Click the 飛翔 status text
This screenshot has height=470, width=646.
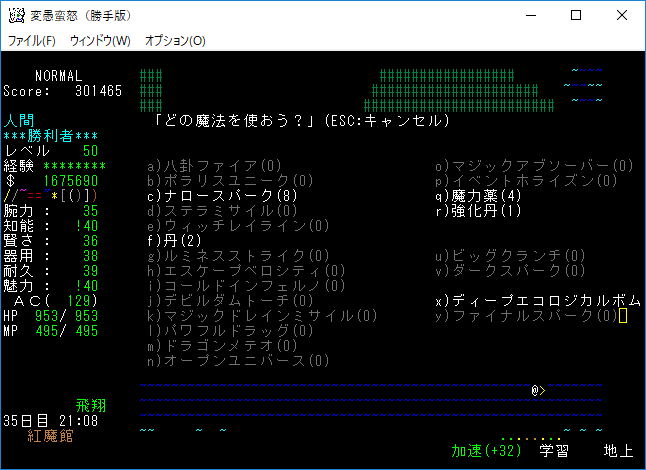pos(90,406)
